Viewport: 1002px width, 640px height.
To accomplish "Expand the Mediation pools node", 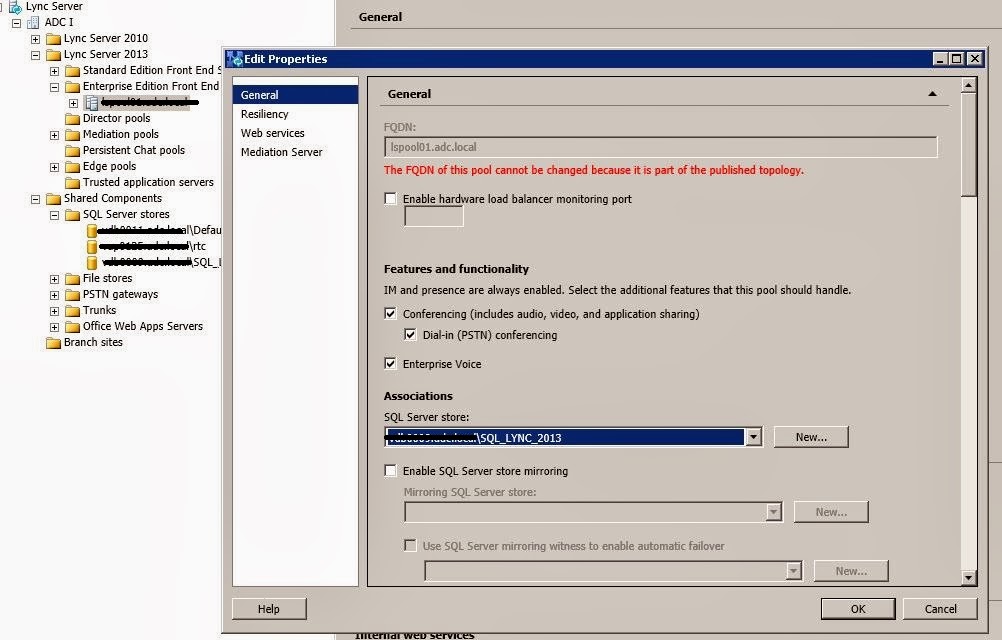I will (54, 135).
